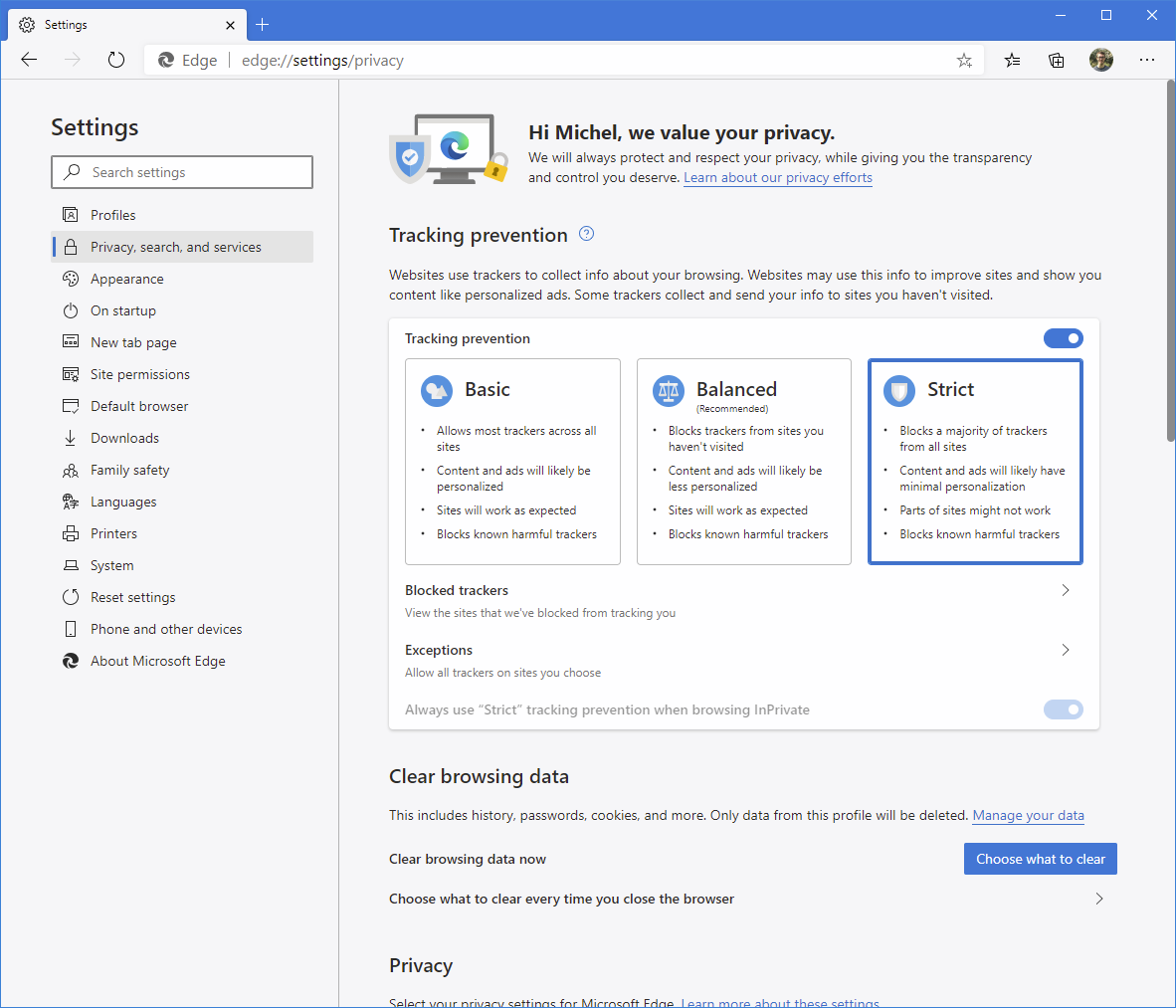Turn off the Tracking prevention toggle
1176x1008 pixels.
(1063, 338)
